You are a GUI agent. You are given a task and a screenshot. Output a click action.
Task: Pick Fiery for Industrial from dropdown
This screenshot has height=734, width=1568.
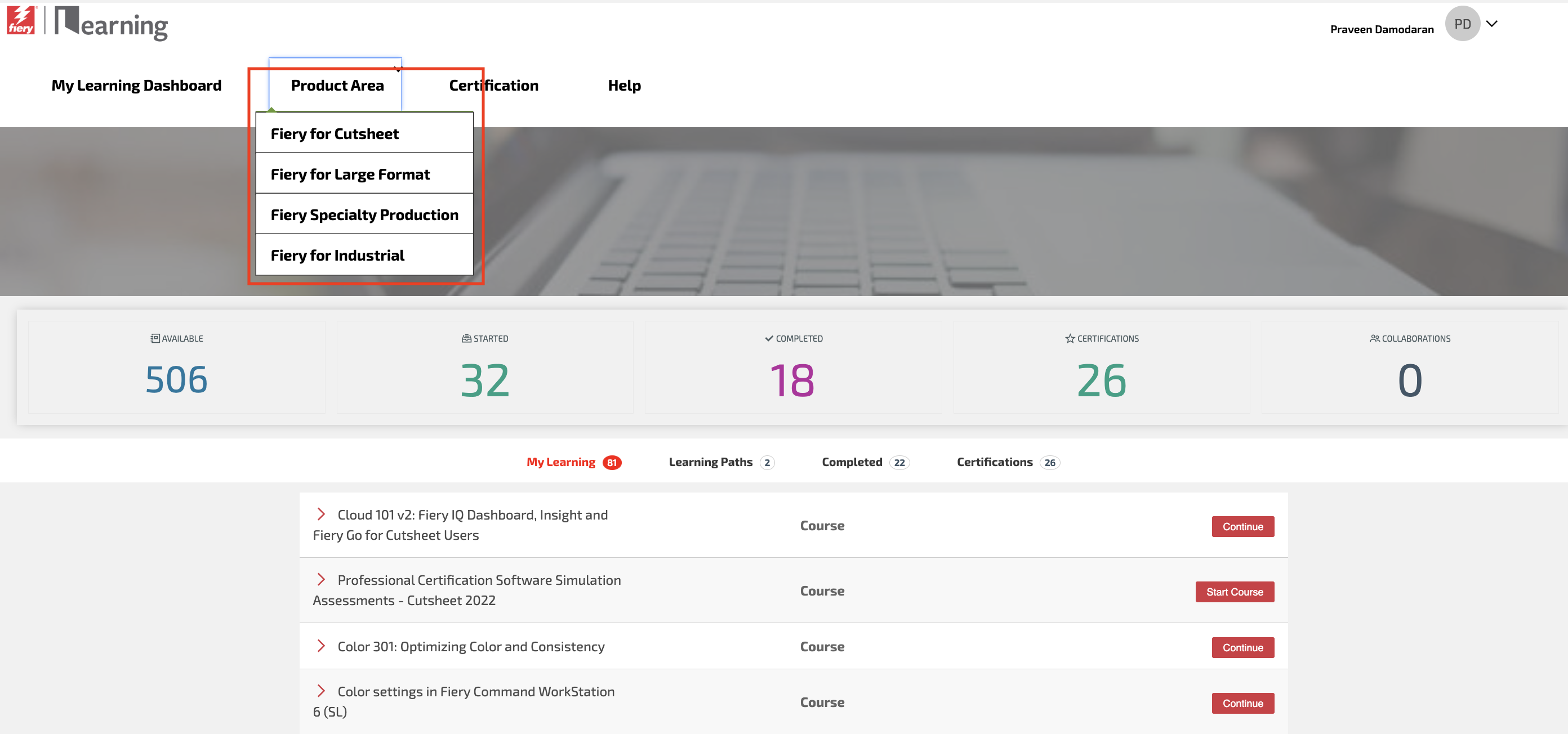(x=337, y=256)
